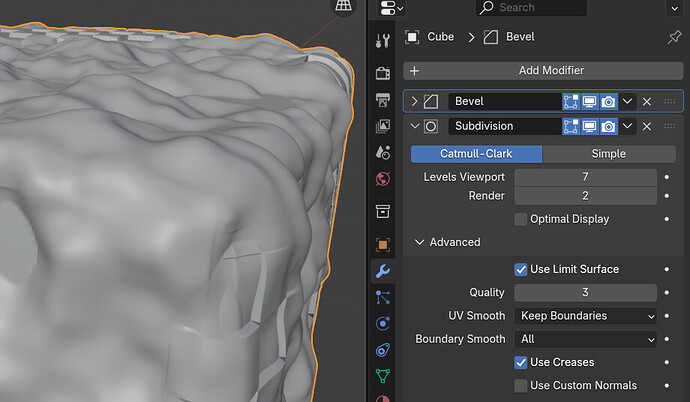The image size is (690, 402).
Task: Pin the properties editor context
Action: (x=674, y=37)
